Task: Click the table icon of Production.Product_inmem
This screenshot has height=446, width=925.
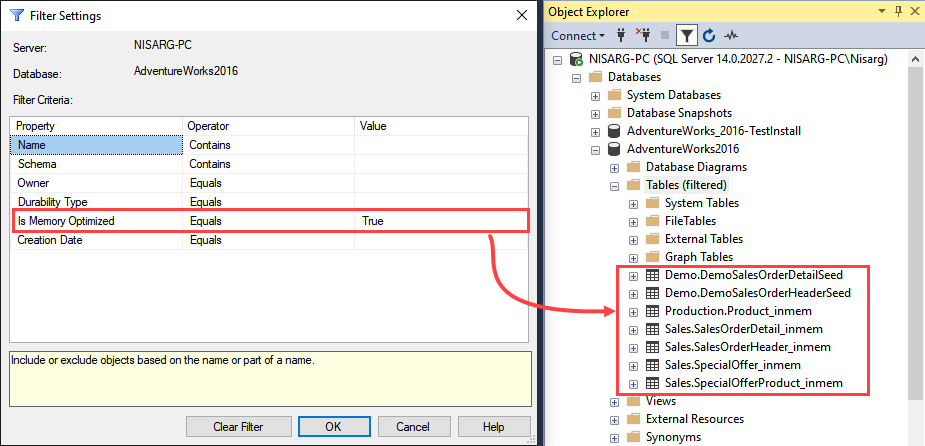Action: tap(652, 311)
